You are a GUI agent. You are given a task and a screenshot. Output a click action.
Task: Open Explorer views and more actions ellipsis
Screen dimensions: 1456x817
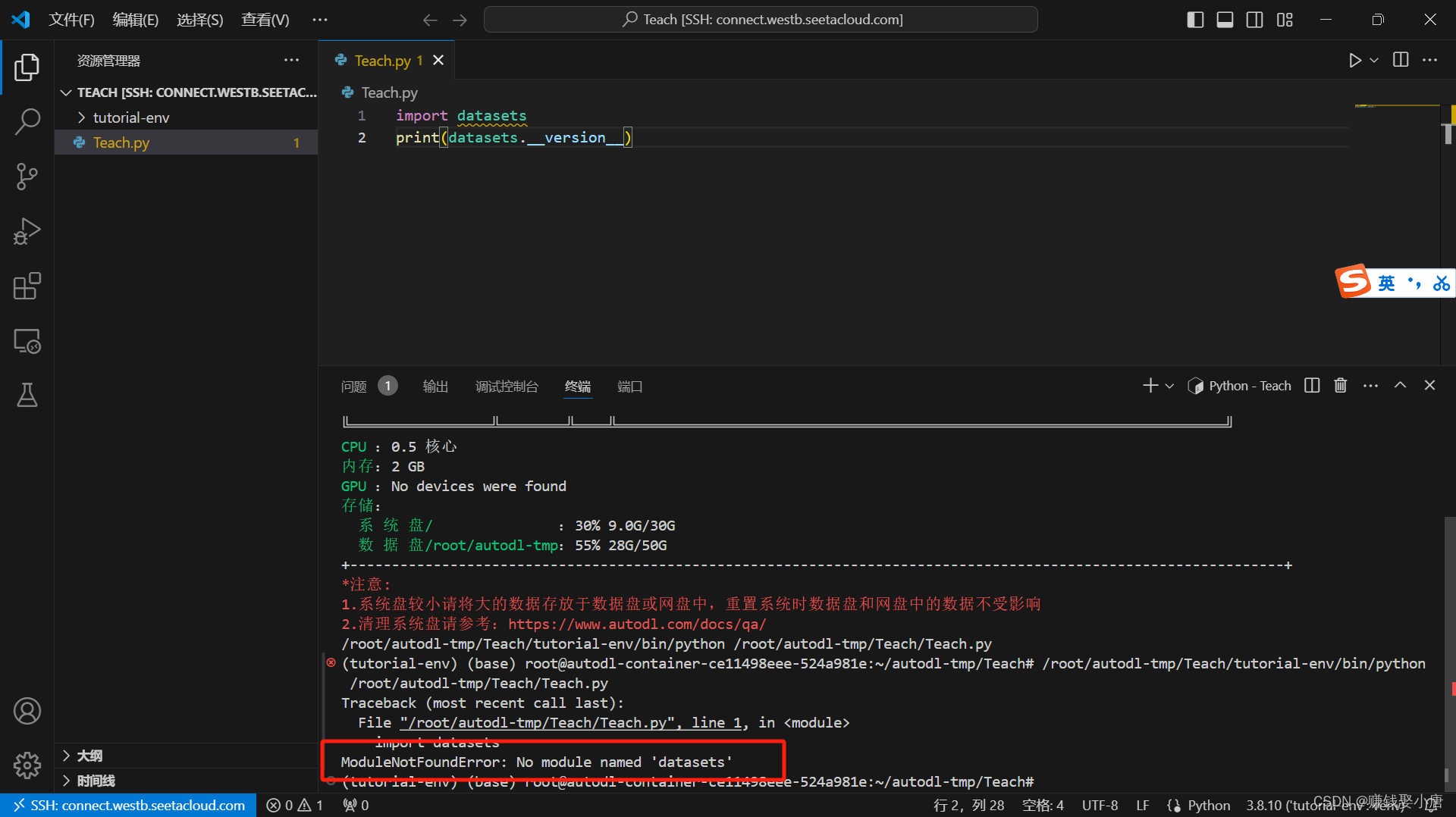coord(291,60)
